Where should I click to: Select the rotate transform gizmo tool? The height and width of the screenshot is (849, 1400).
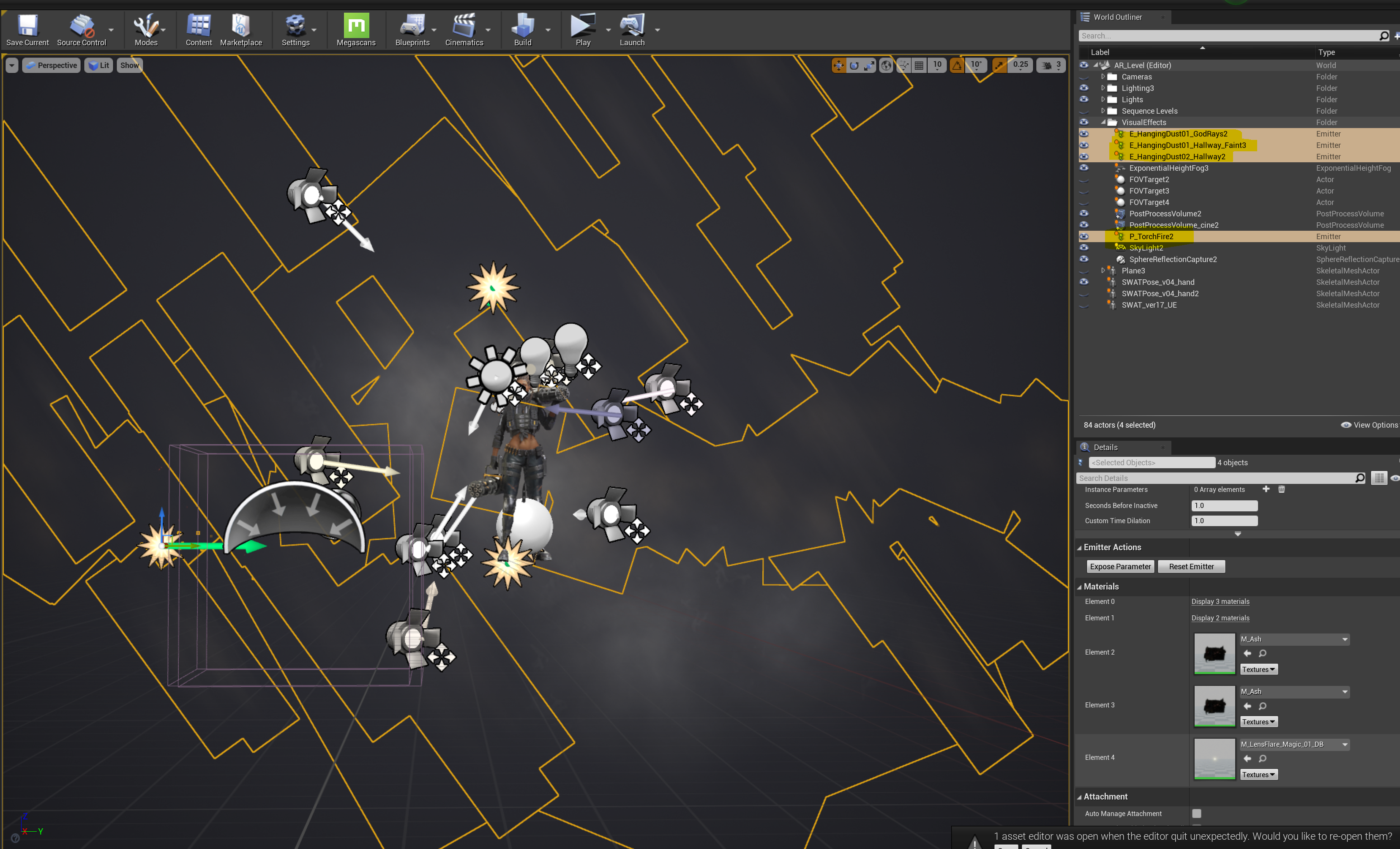854,66
